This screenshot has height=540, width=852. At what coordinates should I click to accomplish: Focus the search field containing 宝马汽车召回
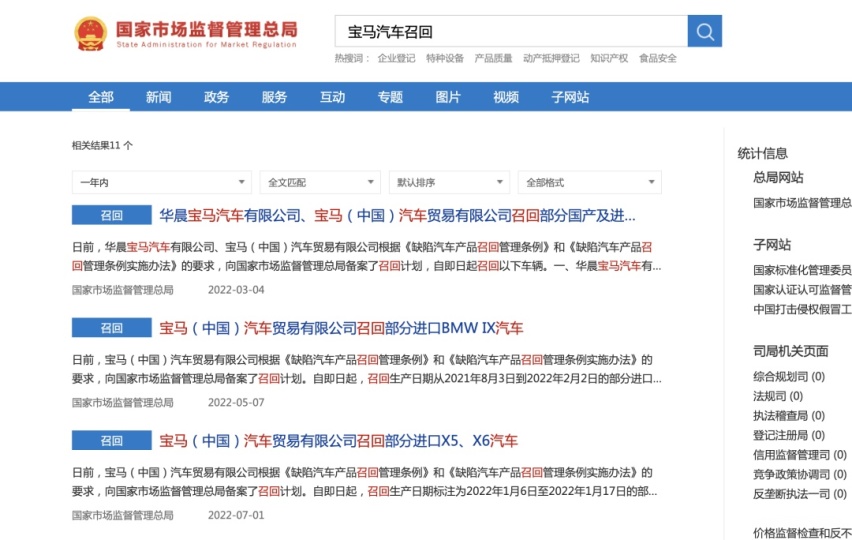click(x=511, y=31)
